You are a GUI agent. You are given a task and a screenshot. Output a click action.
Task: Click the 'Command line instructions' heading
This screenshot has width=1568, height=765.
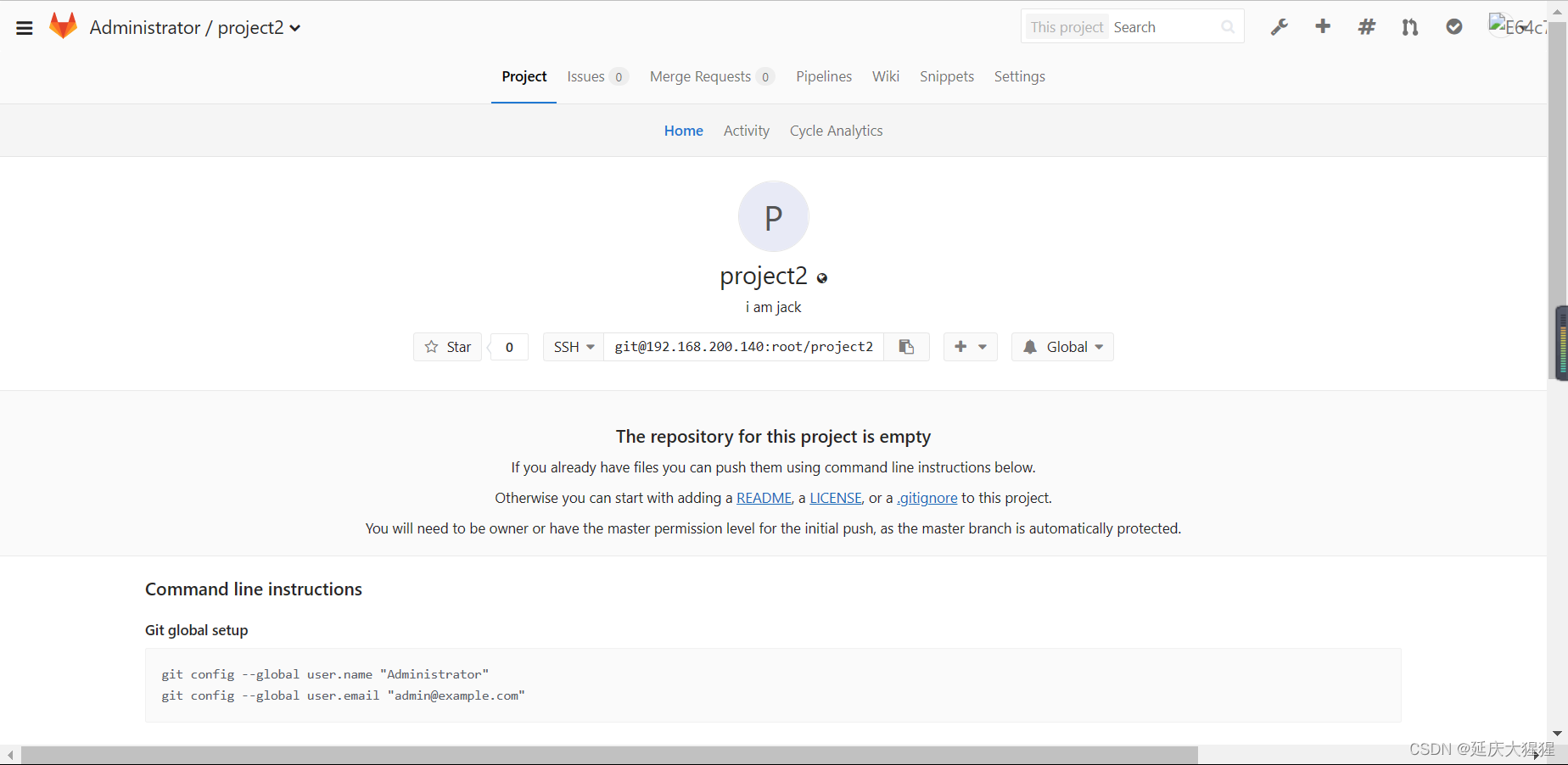coord(254,589)
